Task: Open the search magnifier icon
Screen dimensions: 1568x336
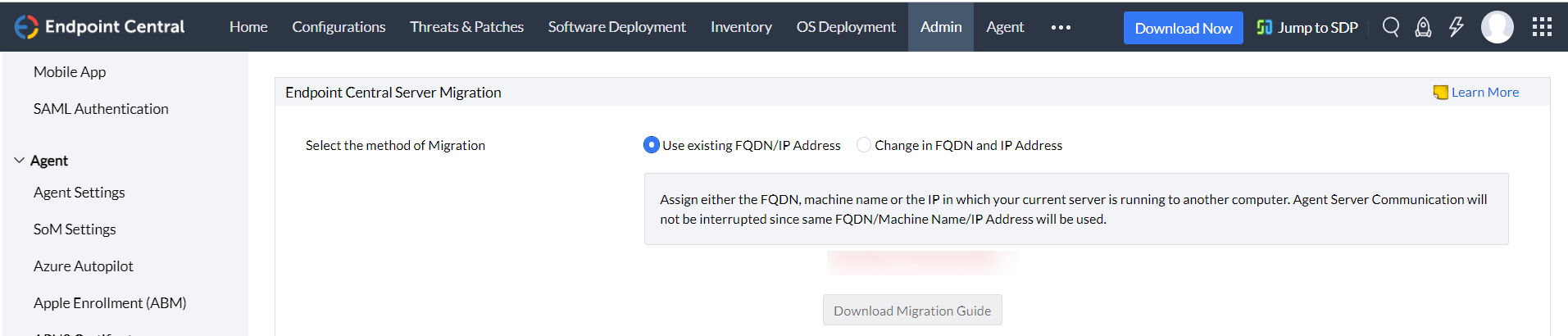Action: click(x=1390, y=27)
